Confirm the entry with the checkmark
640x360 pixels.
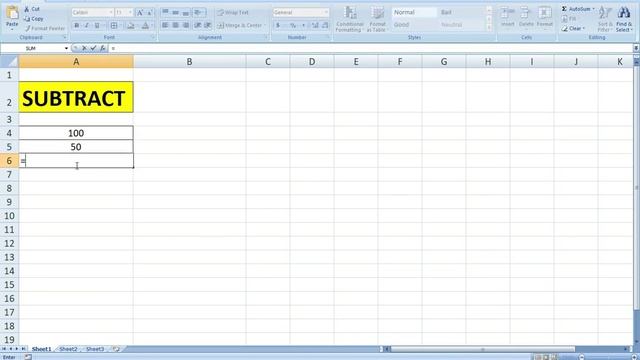(x=93, y=48)
